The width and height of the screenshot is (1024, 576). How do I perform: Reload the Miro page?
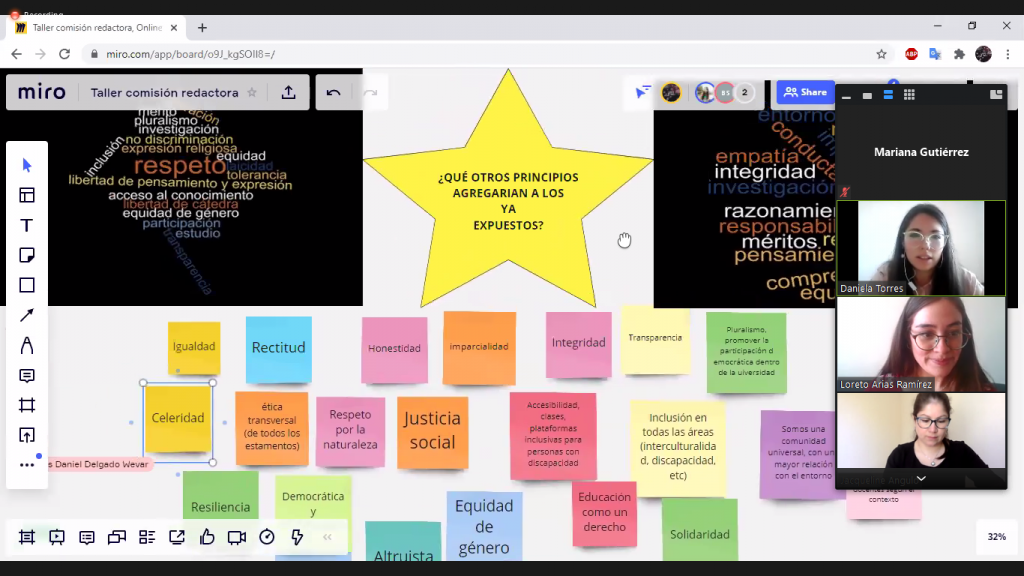pyautogui.click(x=64, y=54)
